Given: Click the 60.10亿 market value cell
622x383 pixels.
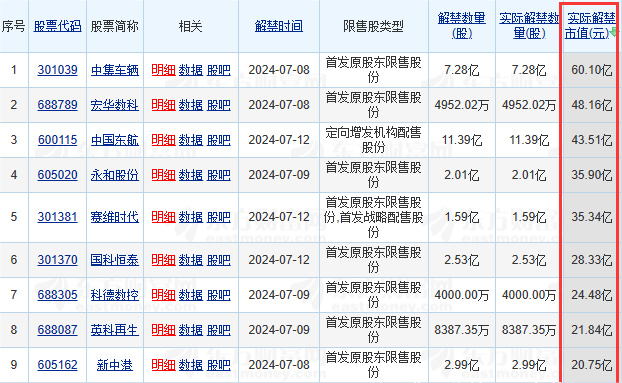Looking at the screenshot, I should 591,70.
